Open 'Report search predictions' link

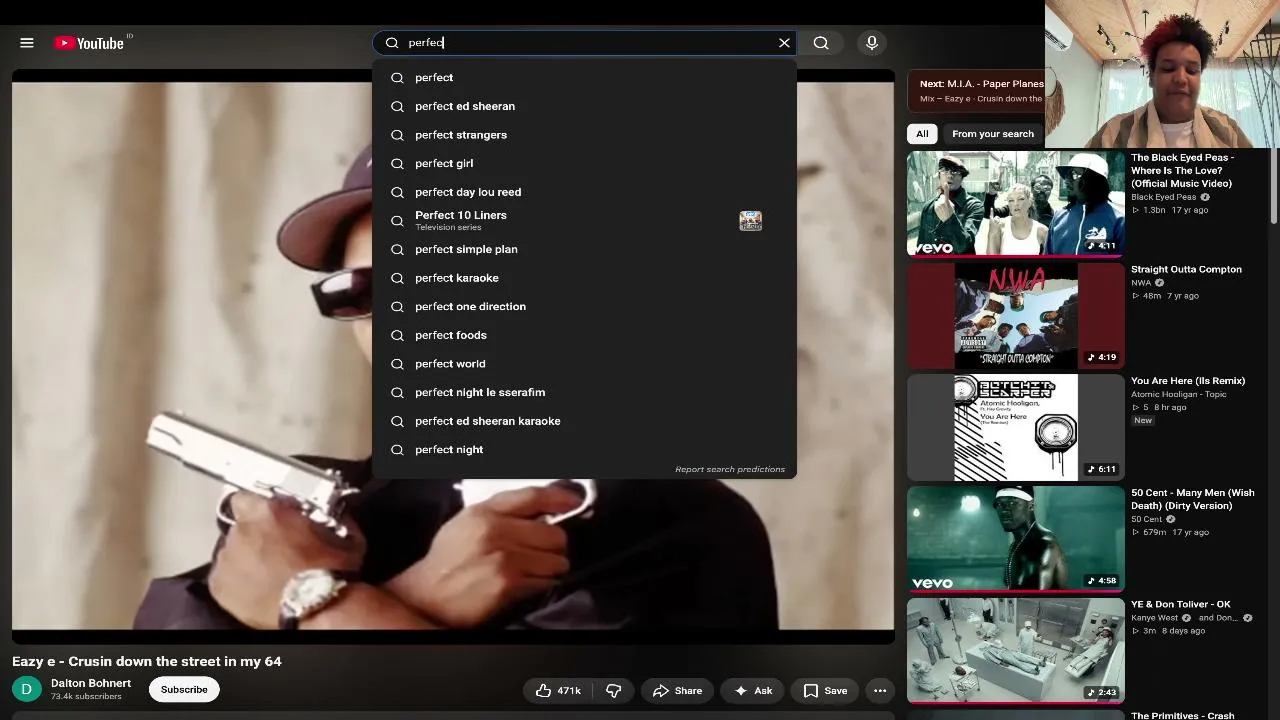coord(730,469)
